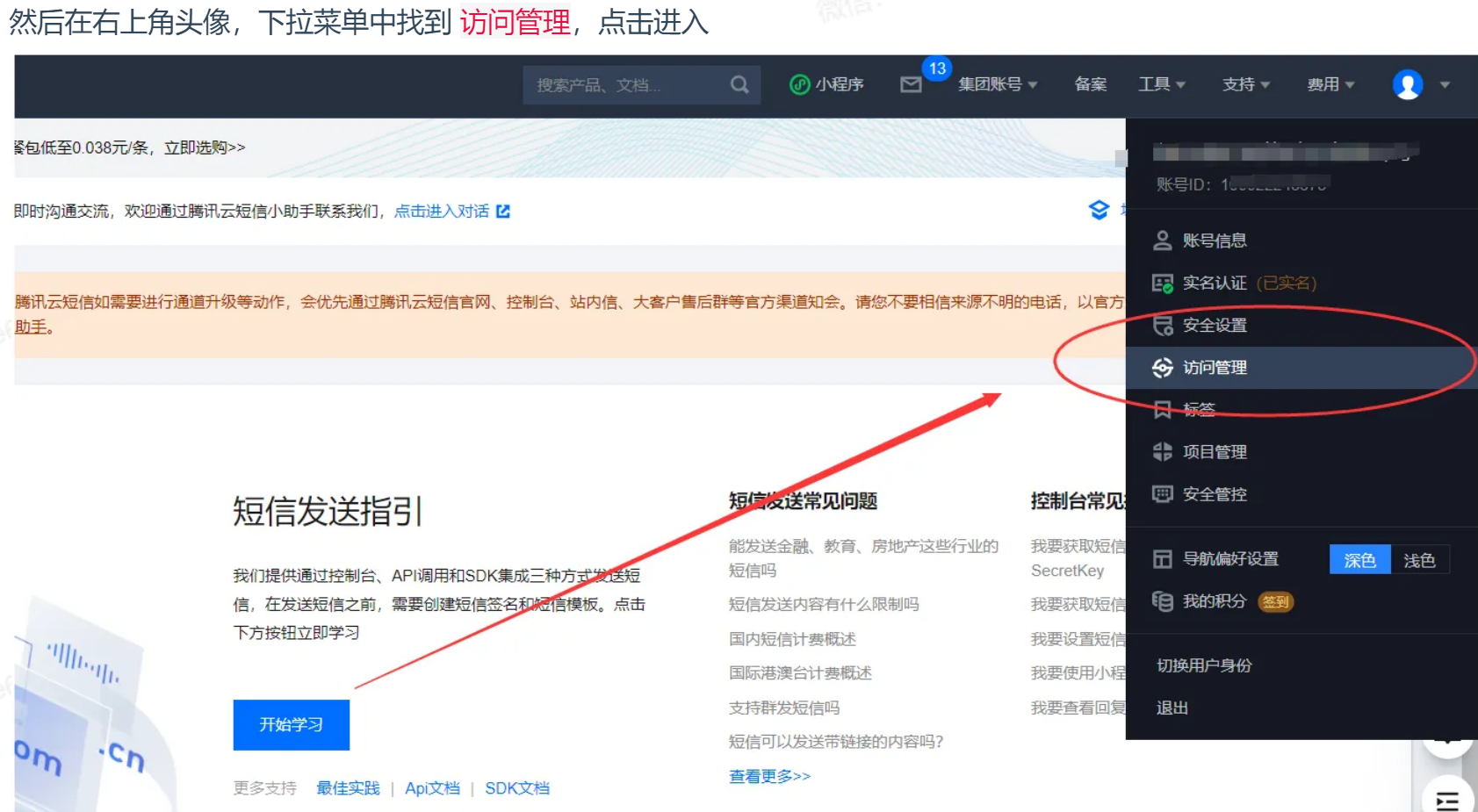Open the 小程序 mini program icon
The image size is (1478, 812).
[799, 85]
